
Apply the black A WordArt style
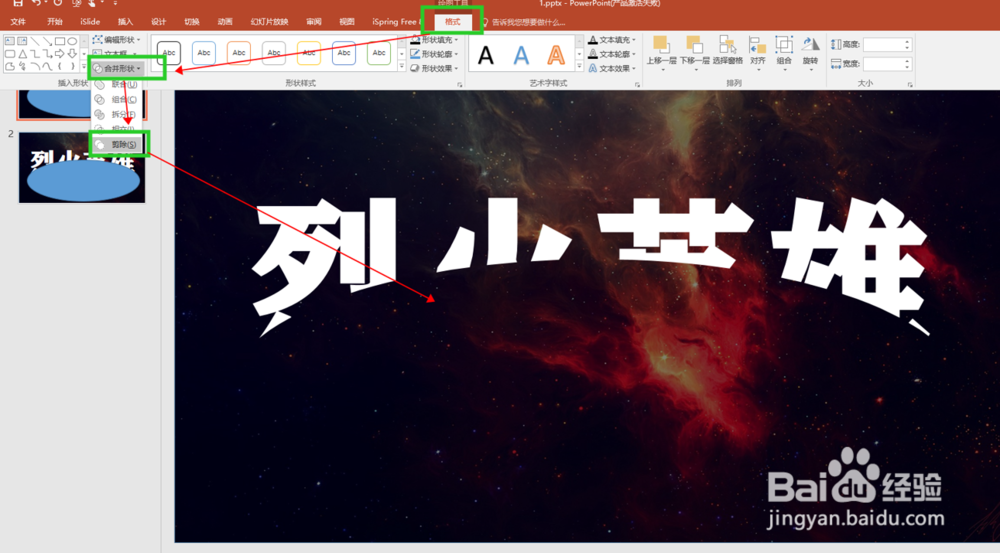(486, 55)
